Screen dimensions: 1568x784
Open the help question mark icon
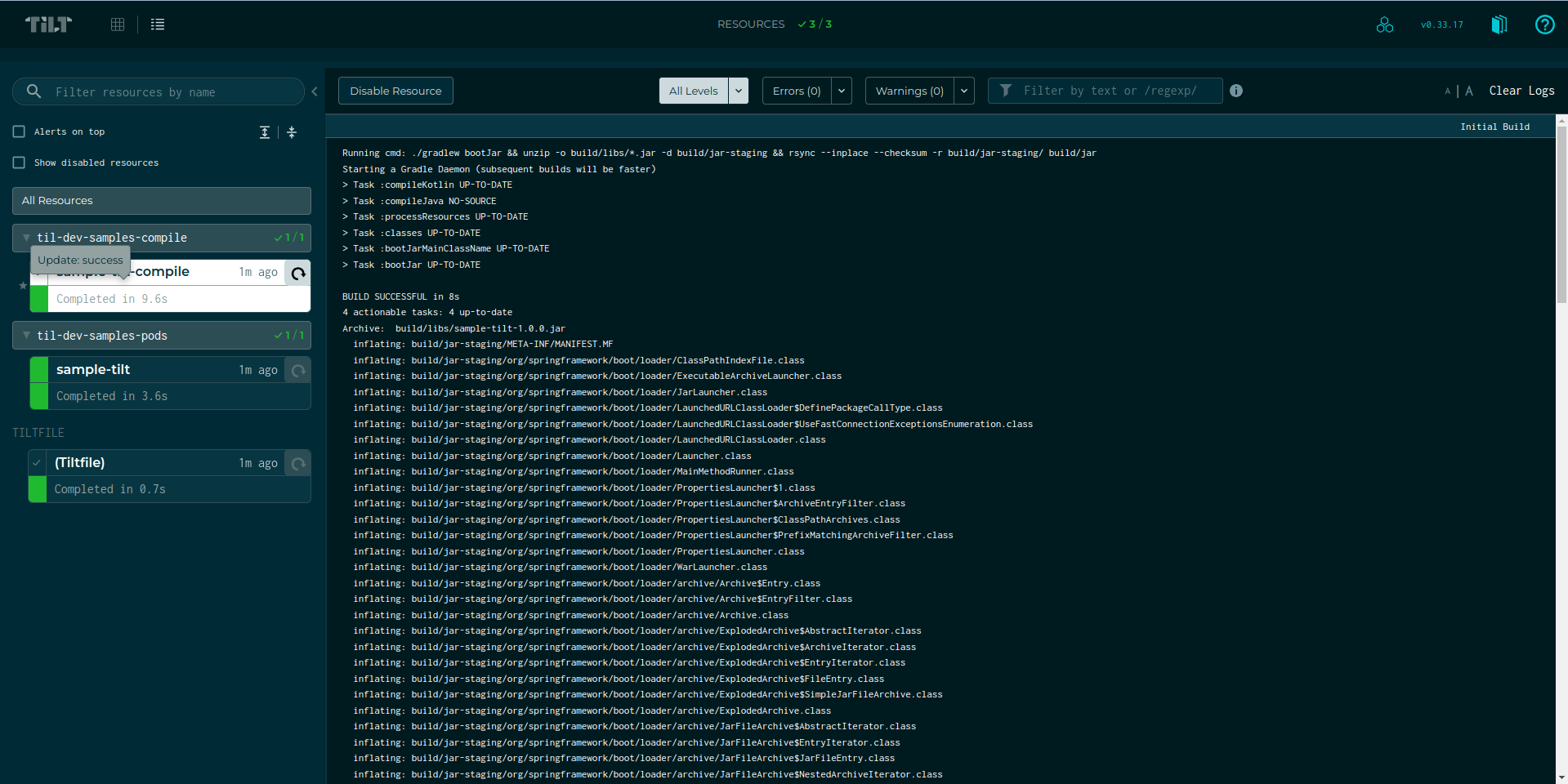1544,24
